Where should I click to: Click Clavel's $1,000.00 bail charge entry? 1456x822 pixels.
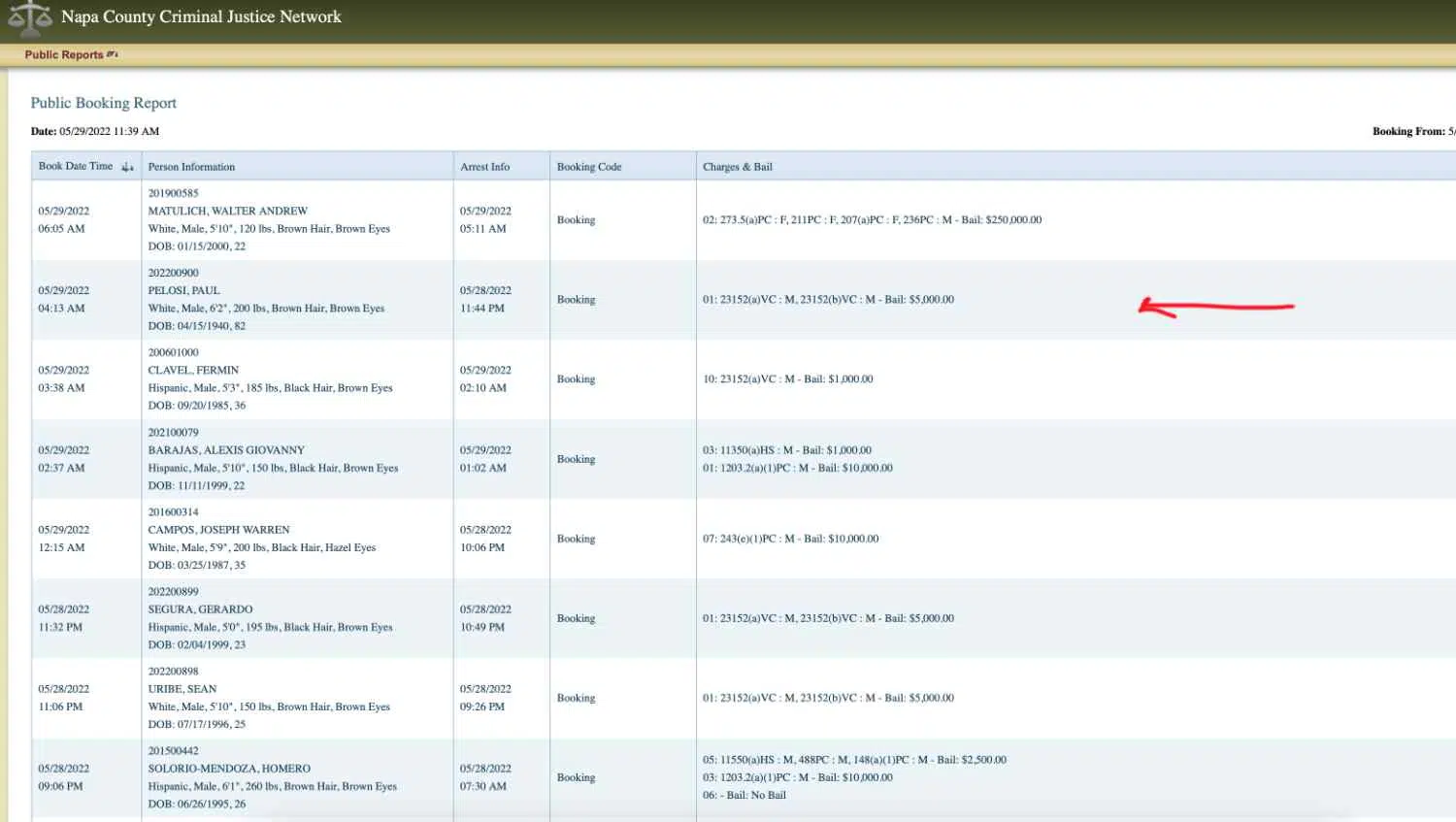[x=787, y=379]
